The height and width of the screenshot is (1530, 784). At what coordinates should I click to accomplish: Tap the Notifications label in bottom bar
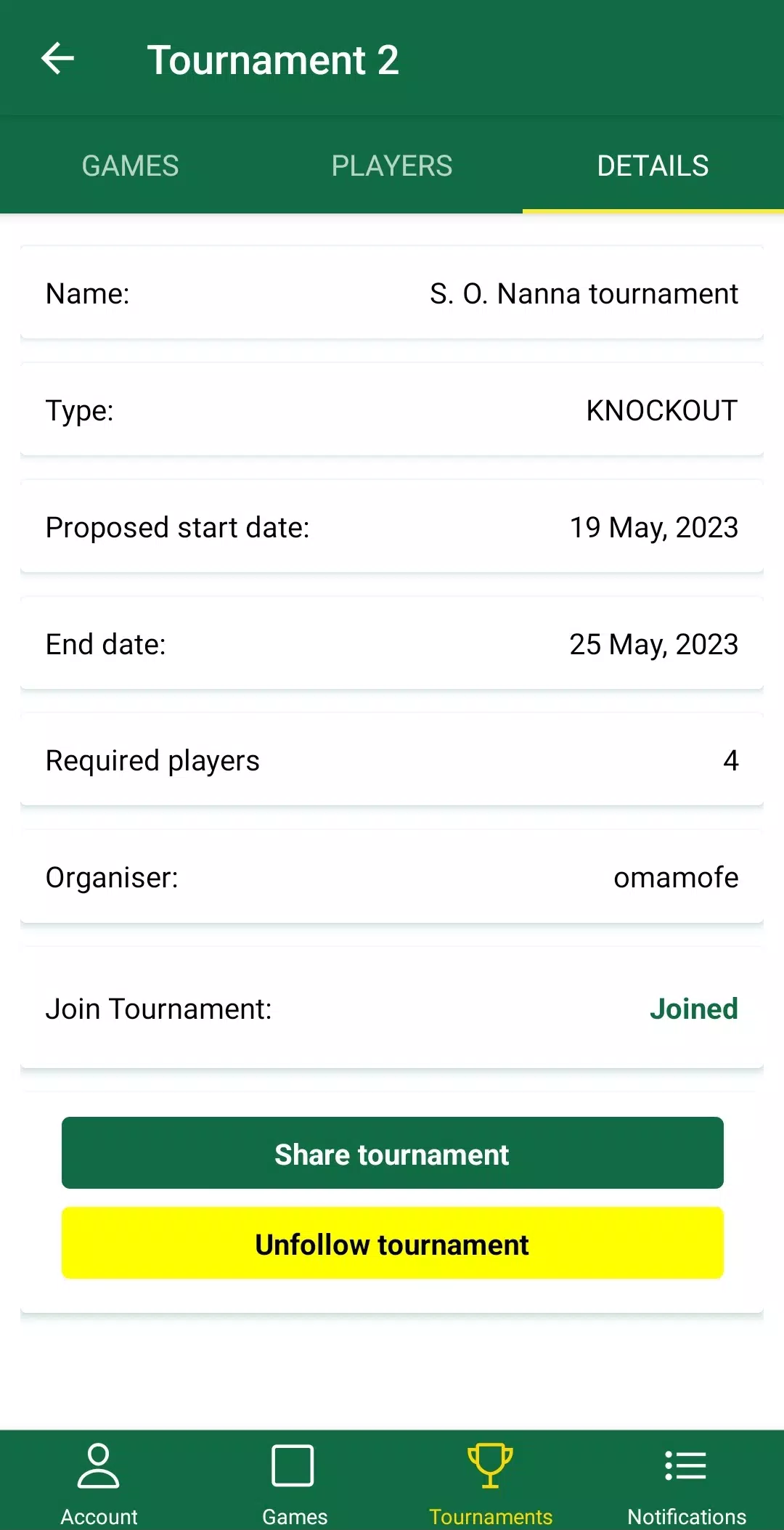tap(687, 1516)
